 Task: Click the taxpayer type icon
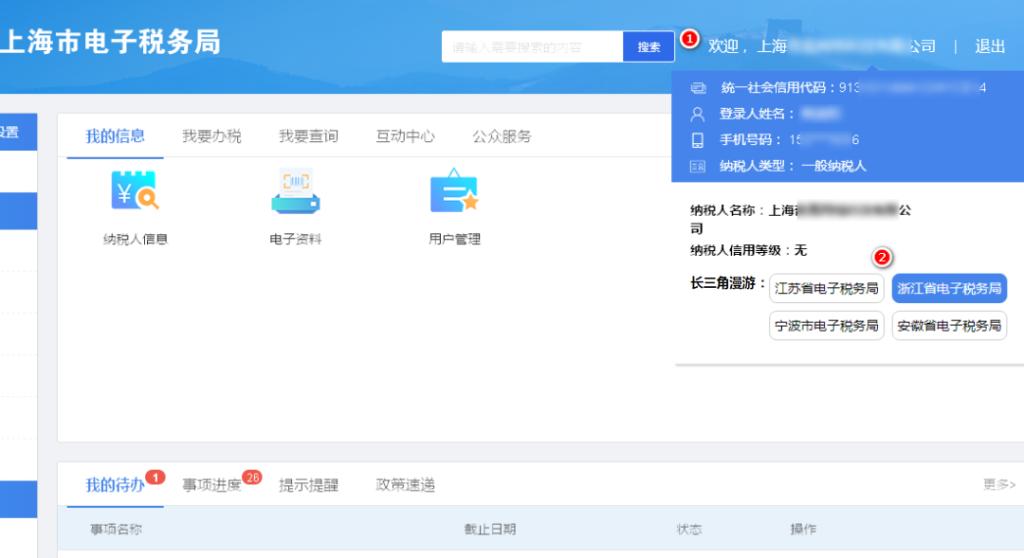coord(698,166)
